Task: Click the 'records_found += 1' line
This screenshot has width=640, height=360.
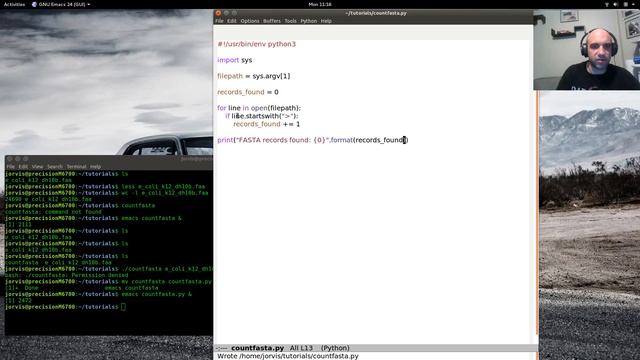Action: pyautogui.click(x=267, y=124)
